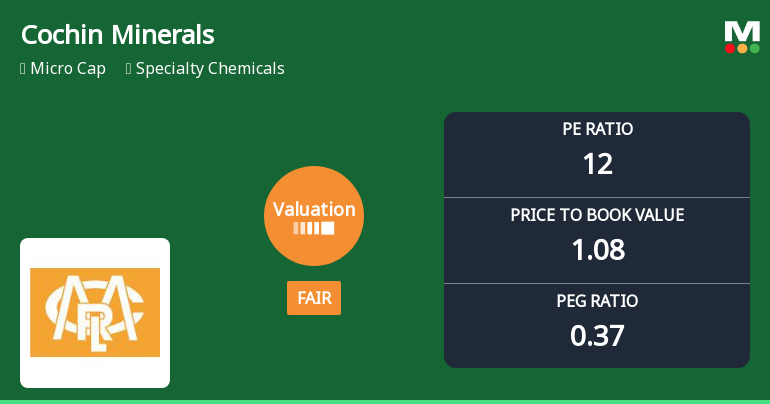Screen dimensions: 770x404
Task: Click the PRICE TO BOOK VALUE heading
Action: pyautogui.click(x=597, y=215)
